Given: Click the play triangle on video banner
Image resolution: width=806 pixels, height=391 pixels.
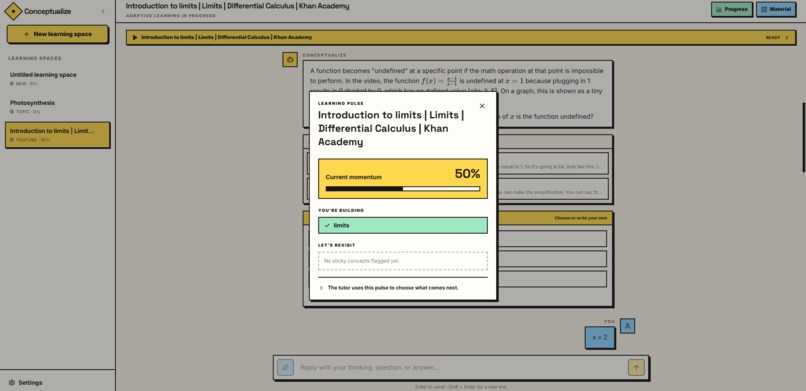Looking at the screenshot, I should 135,38.
